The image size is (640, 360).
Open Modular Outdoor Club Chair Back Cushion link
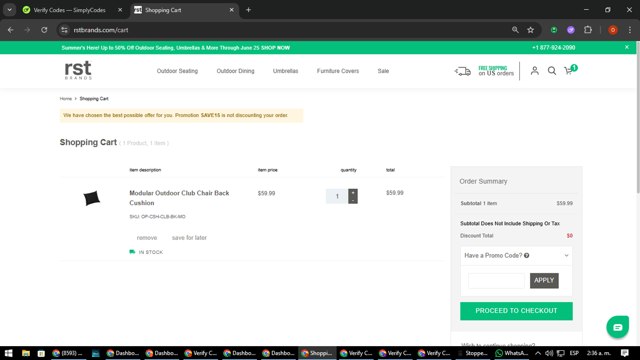click(179, 198)
